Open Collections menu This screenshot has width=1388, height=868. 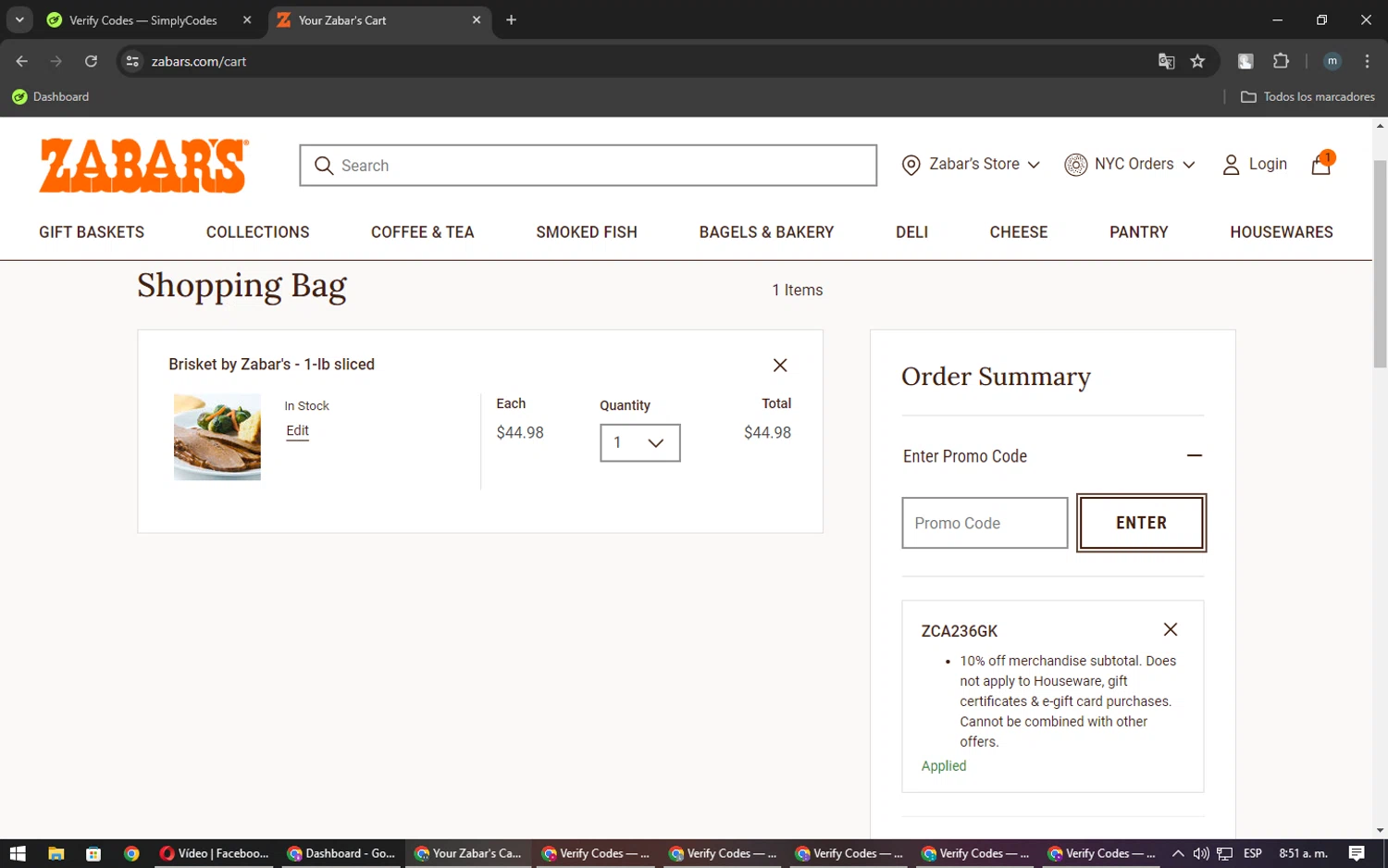pos(258,232)
